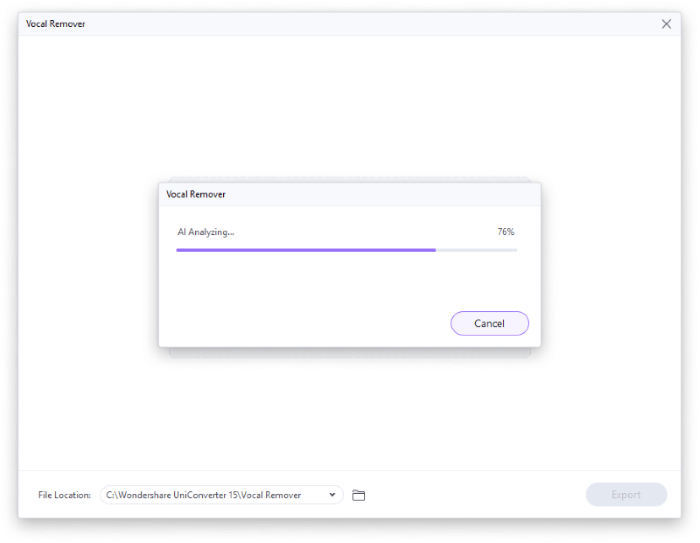Click the purple filled part of progress bar
The width and height of the screenshot is (700, 543).
point(306,250)
